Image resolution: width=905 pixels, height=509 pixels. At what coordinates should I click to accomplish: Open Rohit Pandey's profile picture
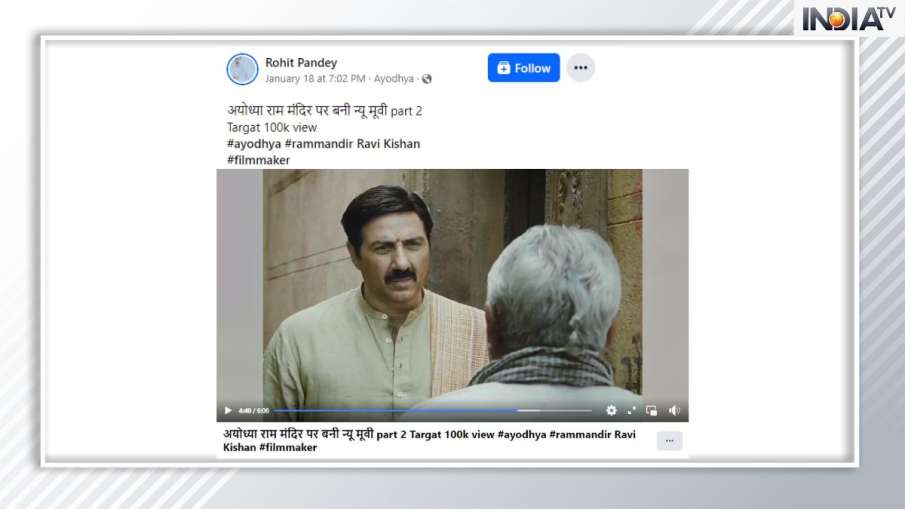pyautogui.click(x=242, y=69)
